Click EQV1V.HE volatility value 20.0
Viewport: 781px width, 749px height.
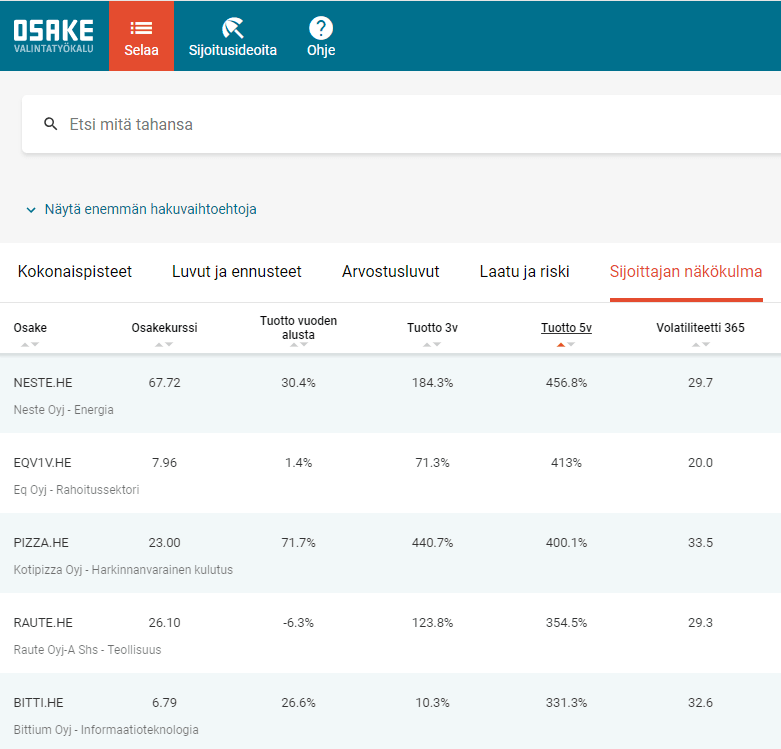coord(700,463)
